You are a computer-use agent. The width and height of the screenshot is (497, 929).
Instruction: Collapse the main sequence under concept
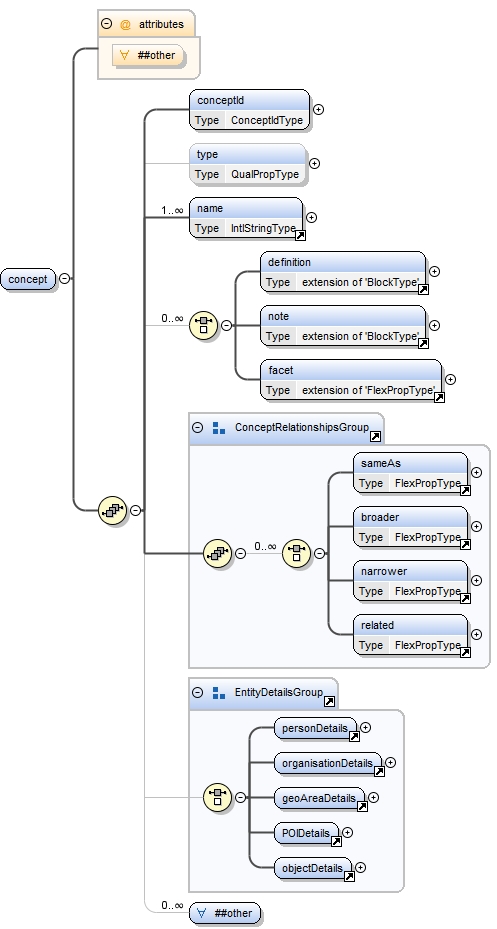click(136, 510)
